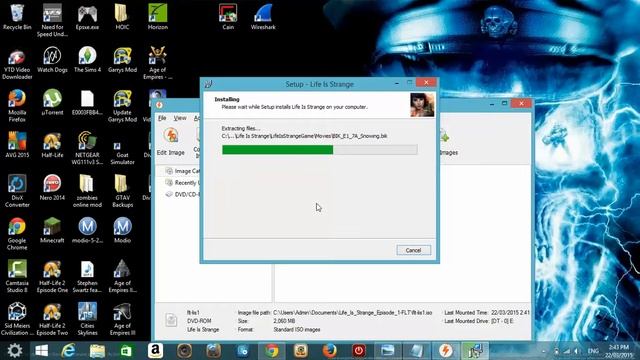Click the Windows Start button

click(x=41, y=351)
